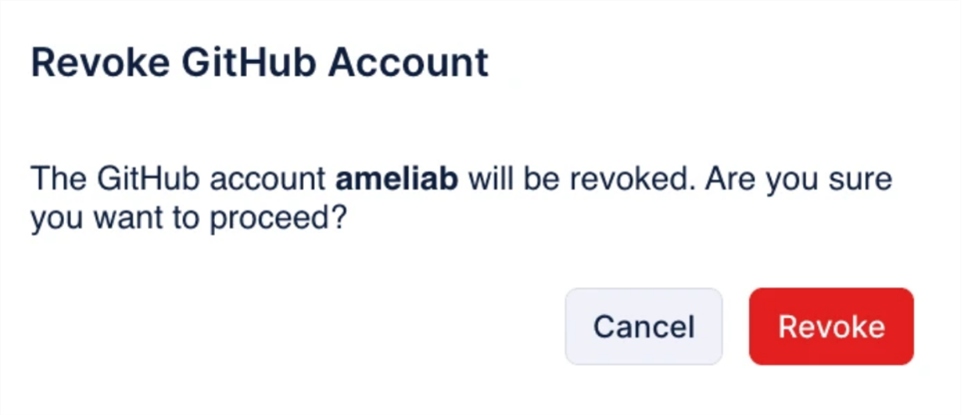Click "The GitHub account" in the body text

pyautogui.click(x=178, y=181)
